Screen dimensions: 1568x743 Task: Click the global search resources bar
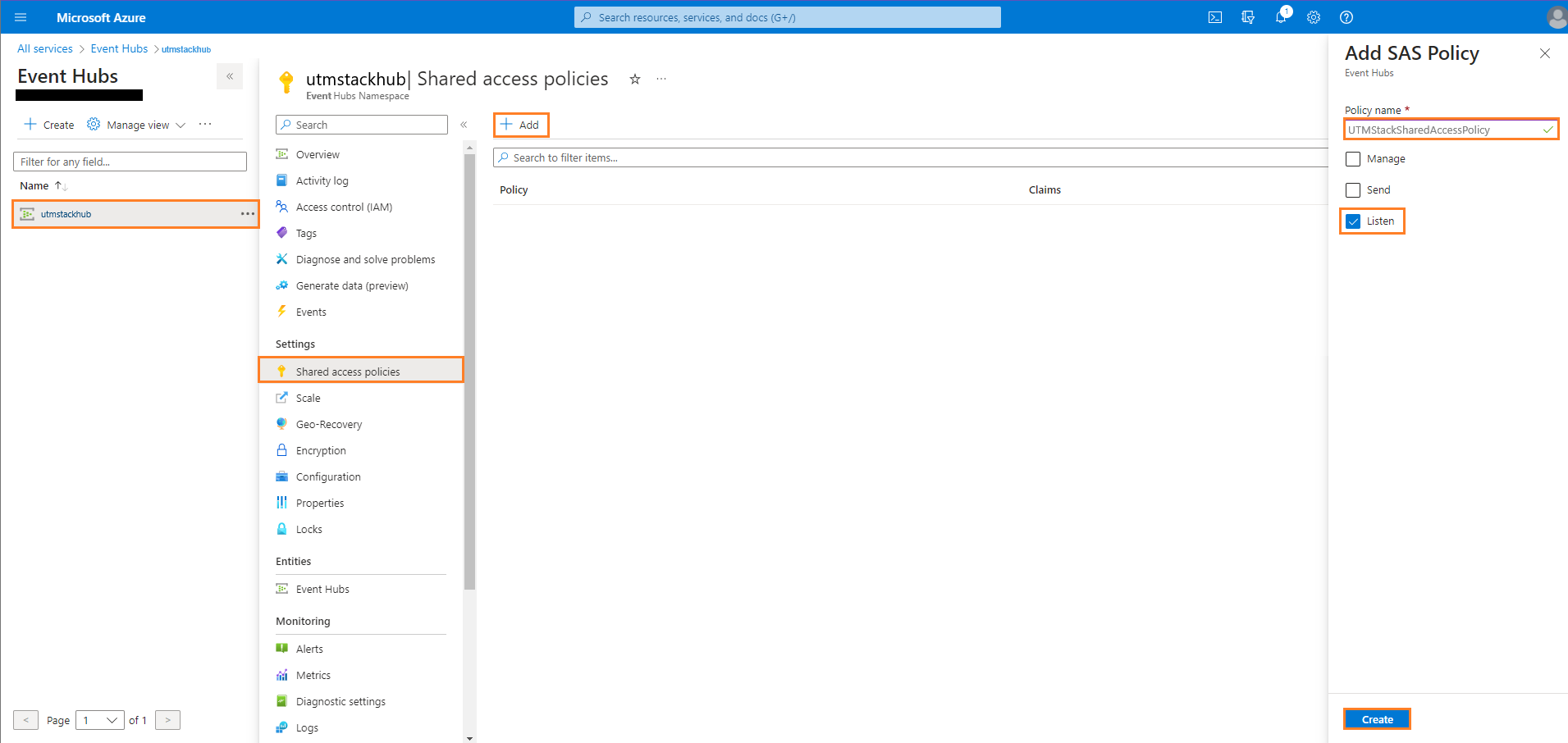point(788,17)
